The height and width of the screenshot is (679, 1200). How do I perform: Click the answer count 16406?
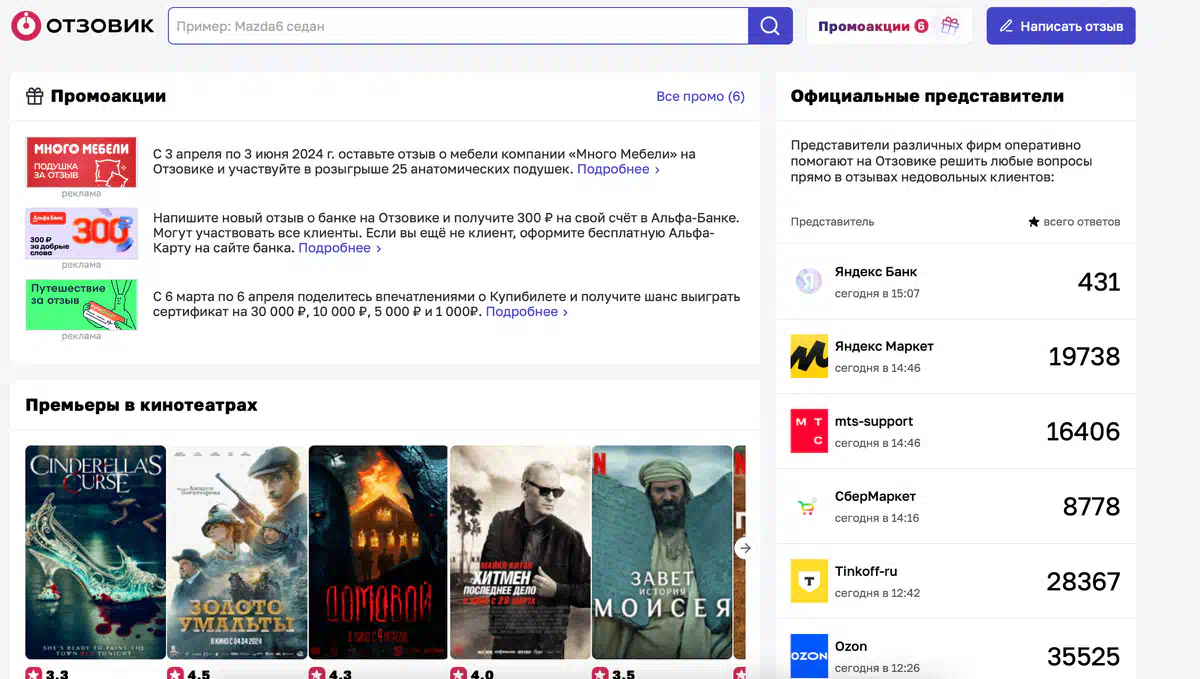(x=1083, y=432)
